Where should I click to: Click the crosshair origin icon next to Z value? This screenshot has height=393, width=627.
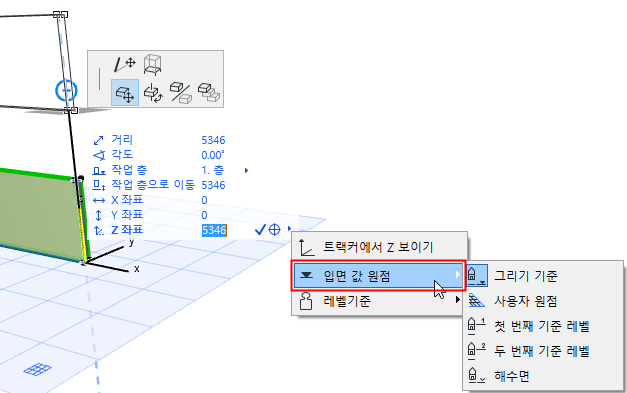(x=274, y=229)
